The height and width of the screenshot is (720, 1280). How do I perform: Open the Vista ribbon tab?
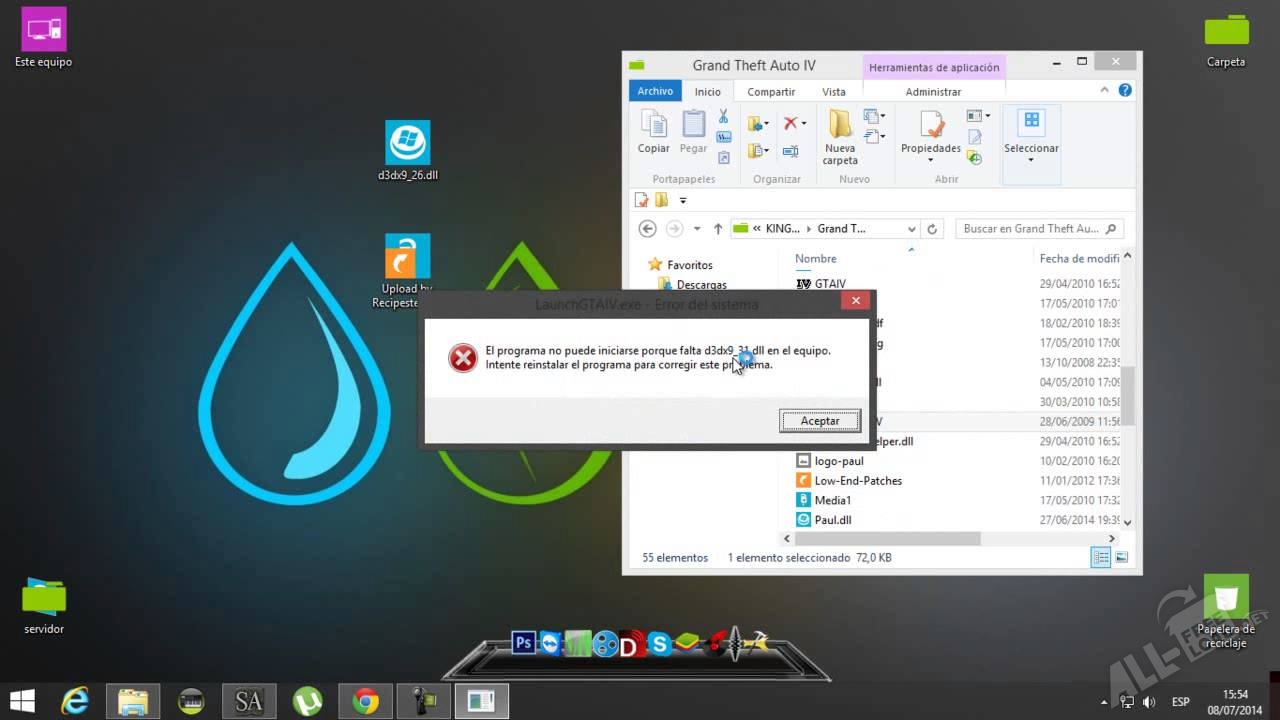(833, 91)
